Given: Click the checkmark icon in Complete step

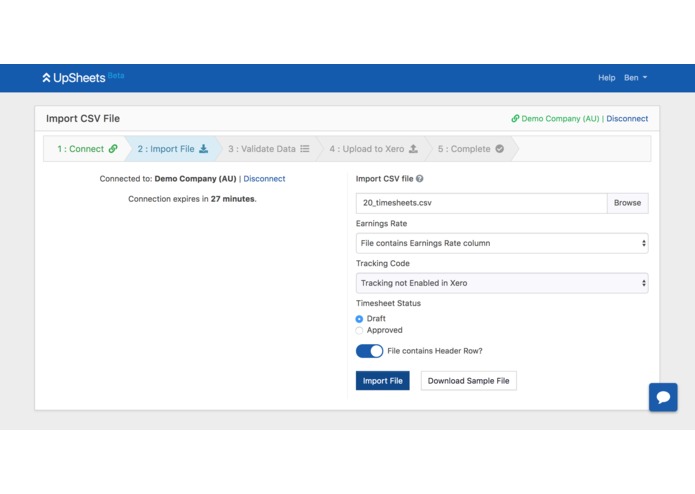Looking at the screenshot, I should coord(500,149).
